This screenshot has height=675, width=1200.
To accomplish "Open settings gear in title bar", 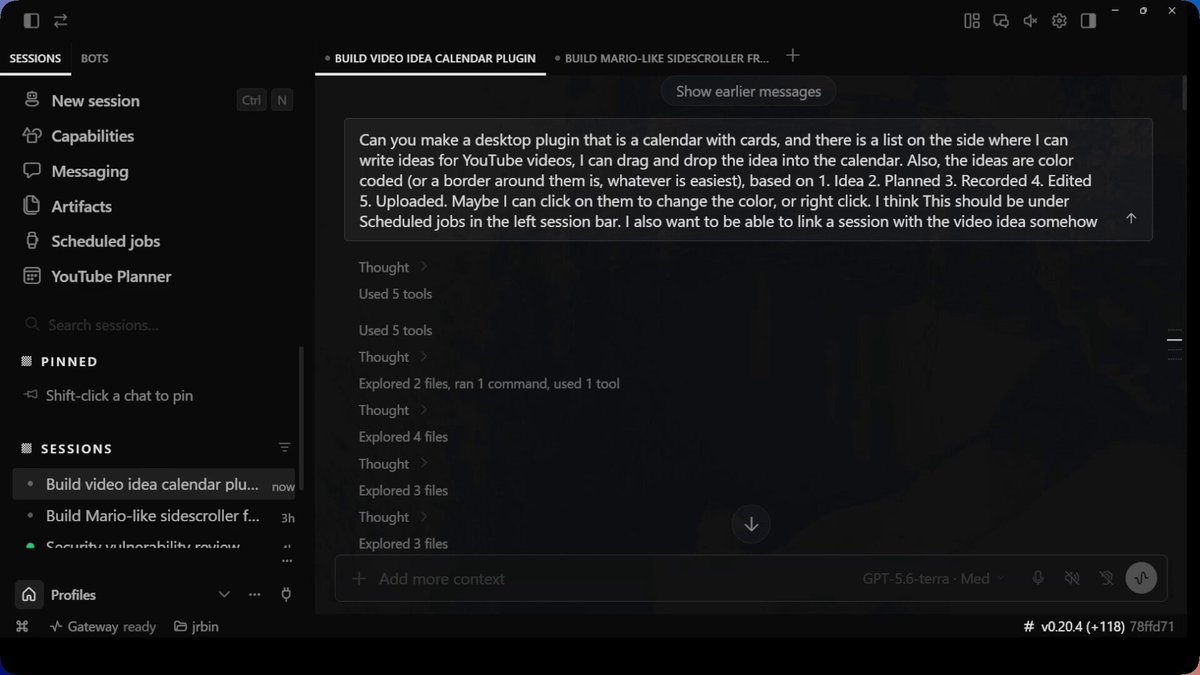I will (x=1059, y=21).
